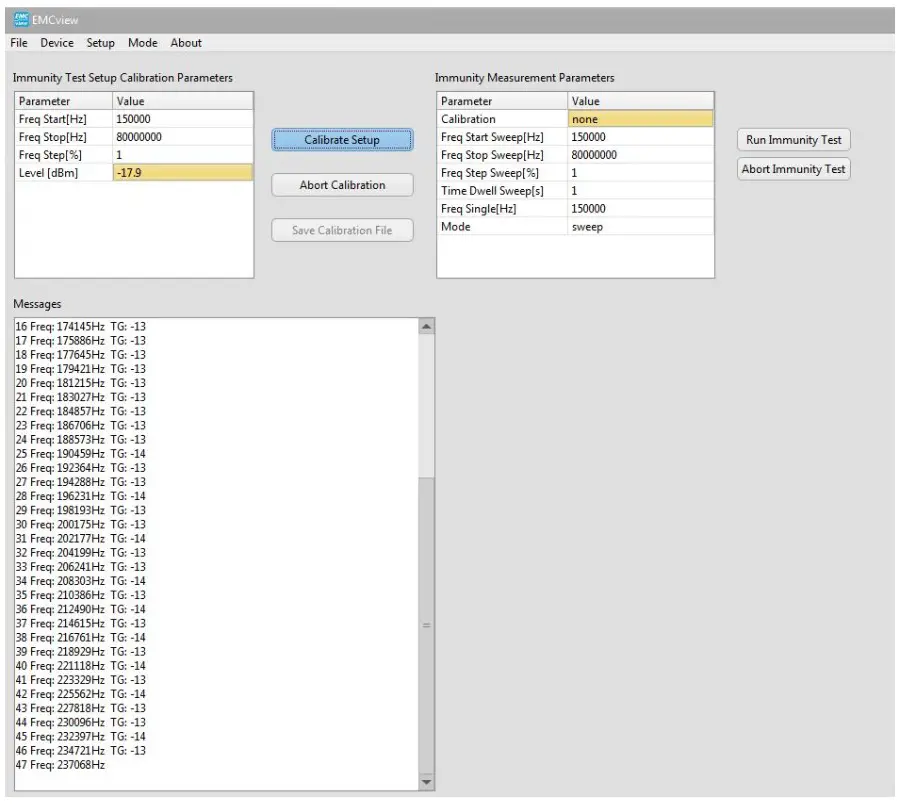This screenshot has width=903, height=807.
Task: Click message line '46 Freq: 234721Hz'
Action: tap(81, 751)
